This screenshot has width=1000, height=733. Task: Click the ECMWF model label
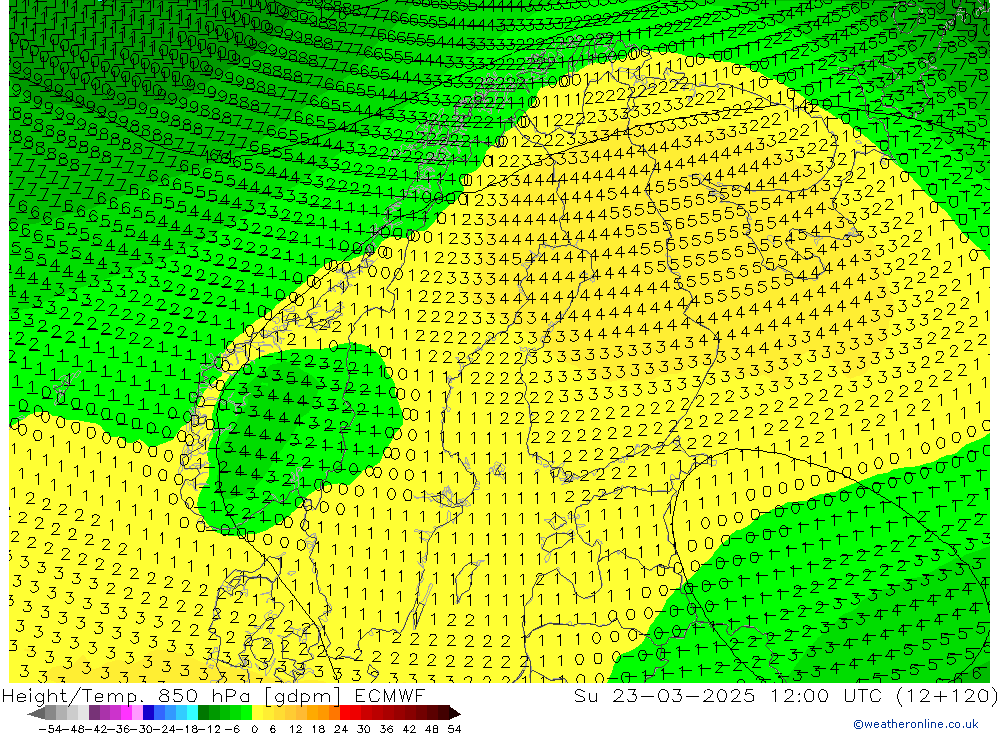[x=389, y=695]
